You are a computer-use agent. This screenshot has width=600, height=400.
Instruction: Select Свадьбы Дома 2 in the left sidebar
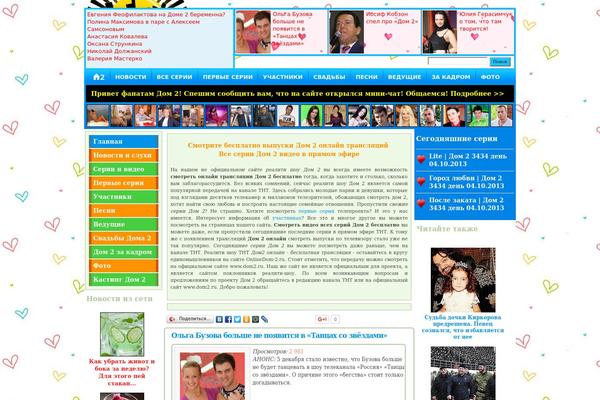pyautogui.click(x=124, y=238)
